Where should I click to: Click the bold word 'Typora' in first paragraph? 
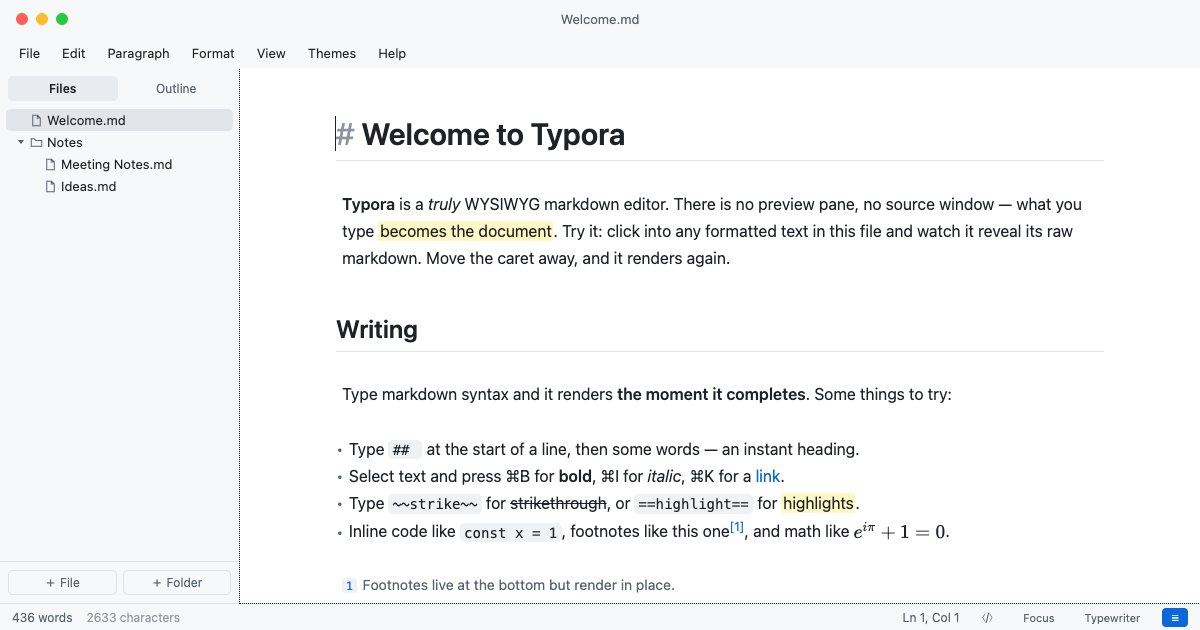[368, 204]
